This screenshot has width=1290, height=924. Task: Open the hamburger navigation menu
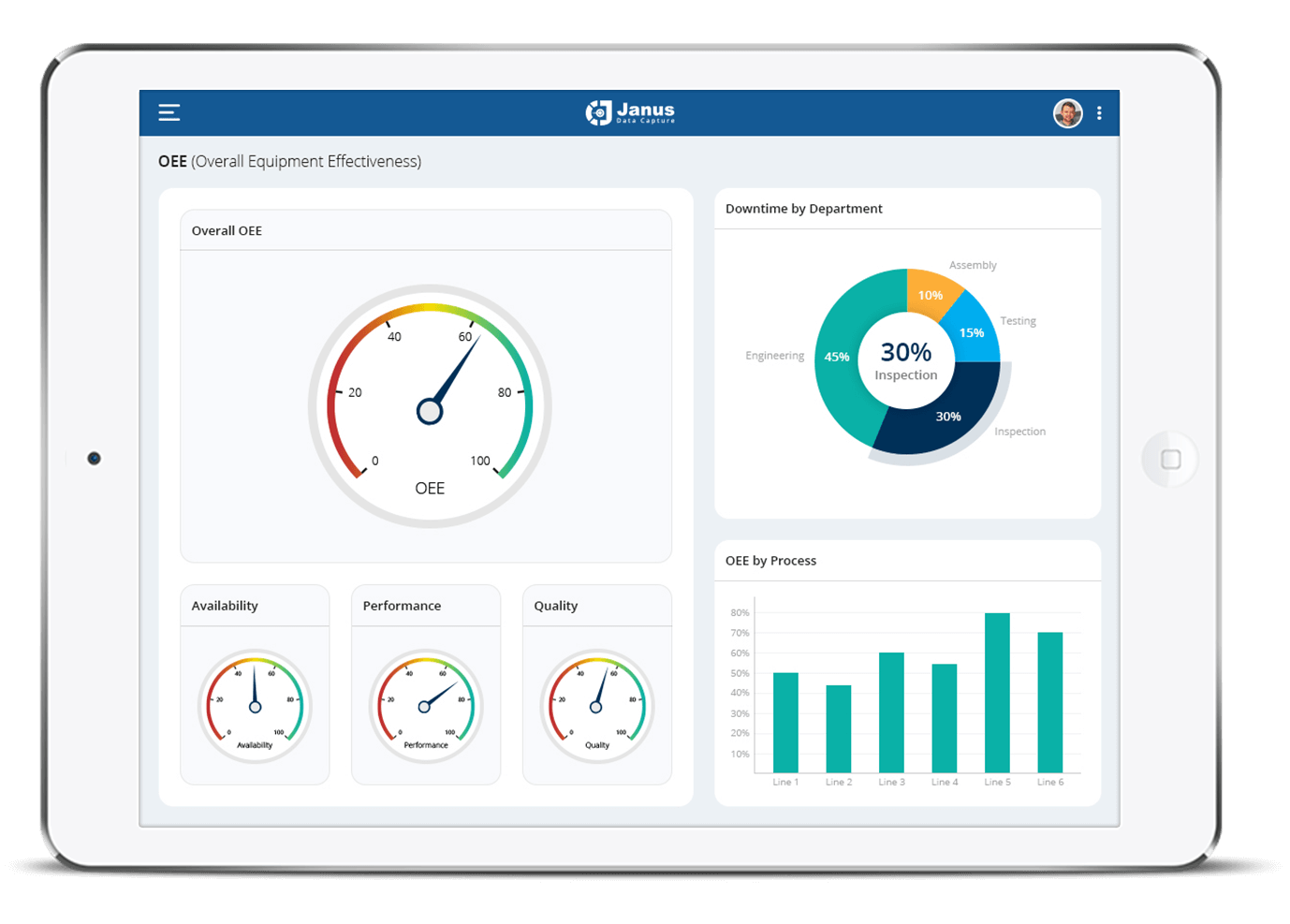169,113
